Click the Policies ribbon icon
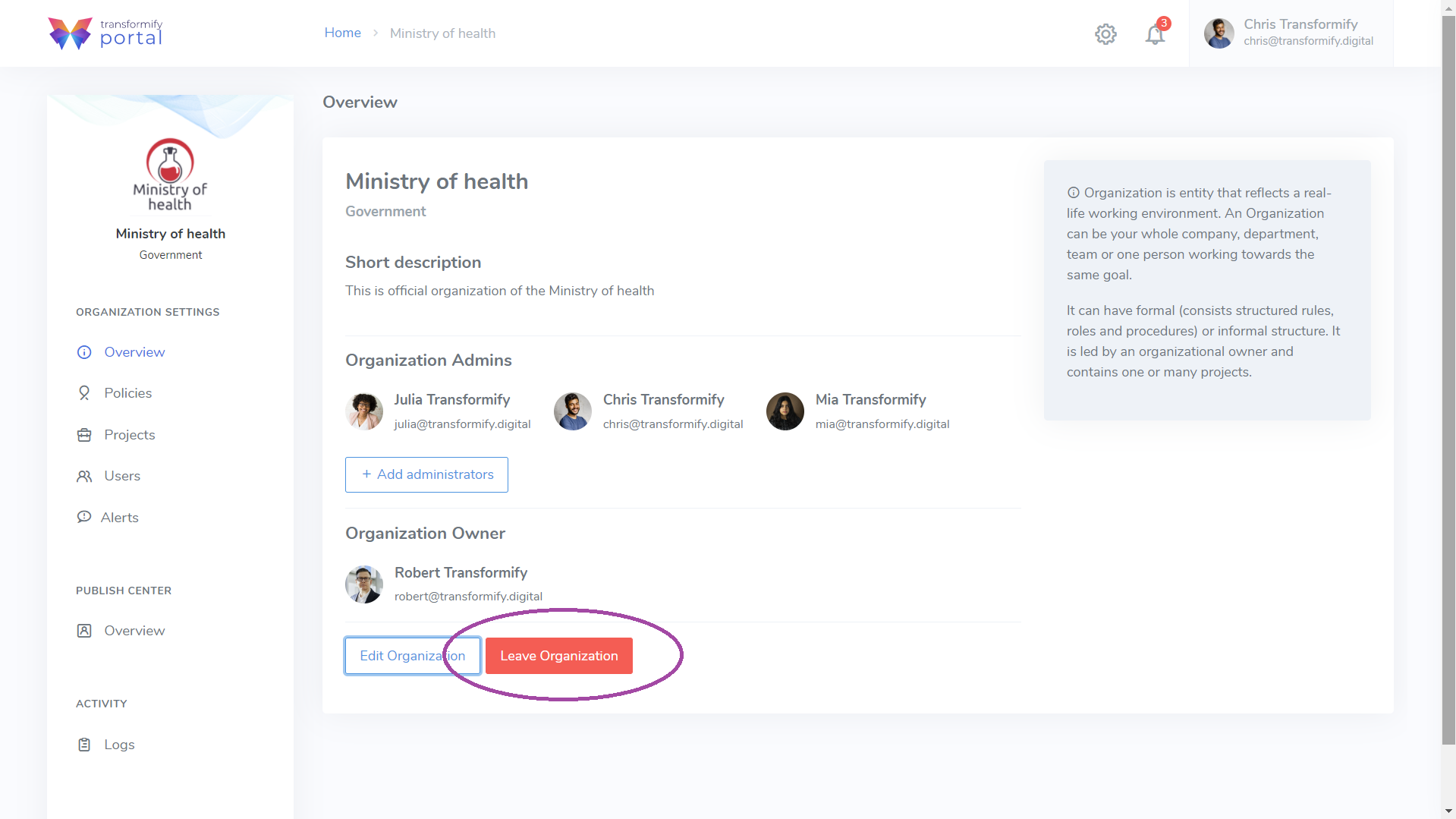Viewport: 1456px width, 819px height. pos(84,393)
